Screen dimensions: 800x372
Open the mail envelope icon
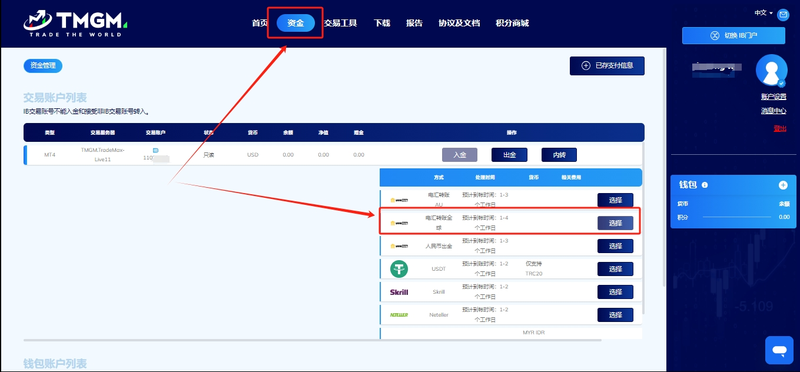point(783,15)
